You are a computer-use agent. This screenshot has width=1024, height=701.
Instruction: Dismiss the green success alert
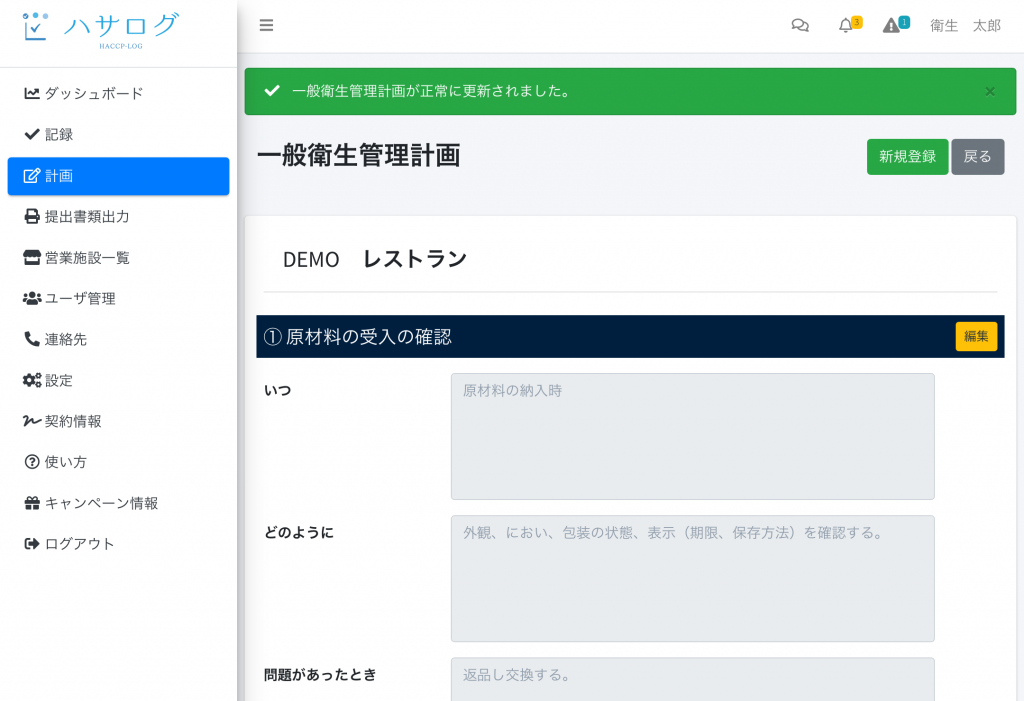point(990,91)
